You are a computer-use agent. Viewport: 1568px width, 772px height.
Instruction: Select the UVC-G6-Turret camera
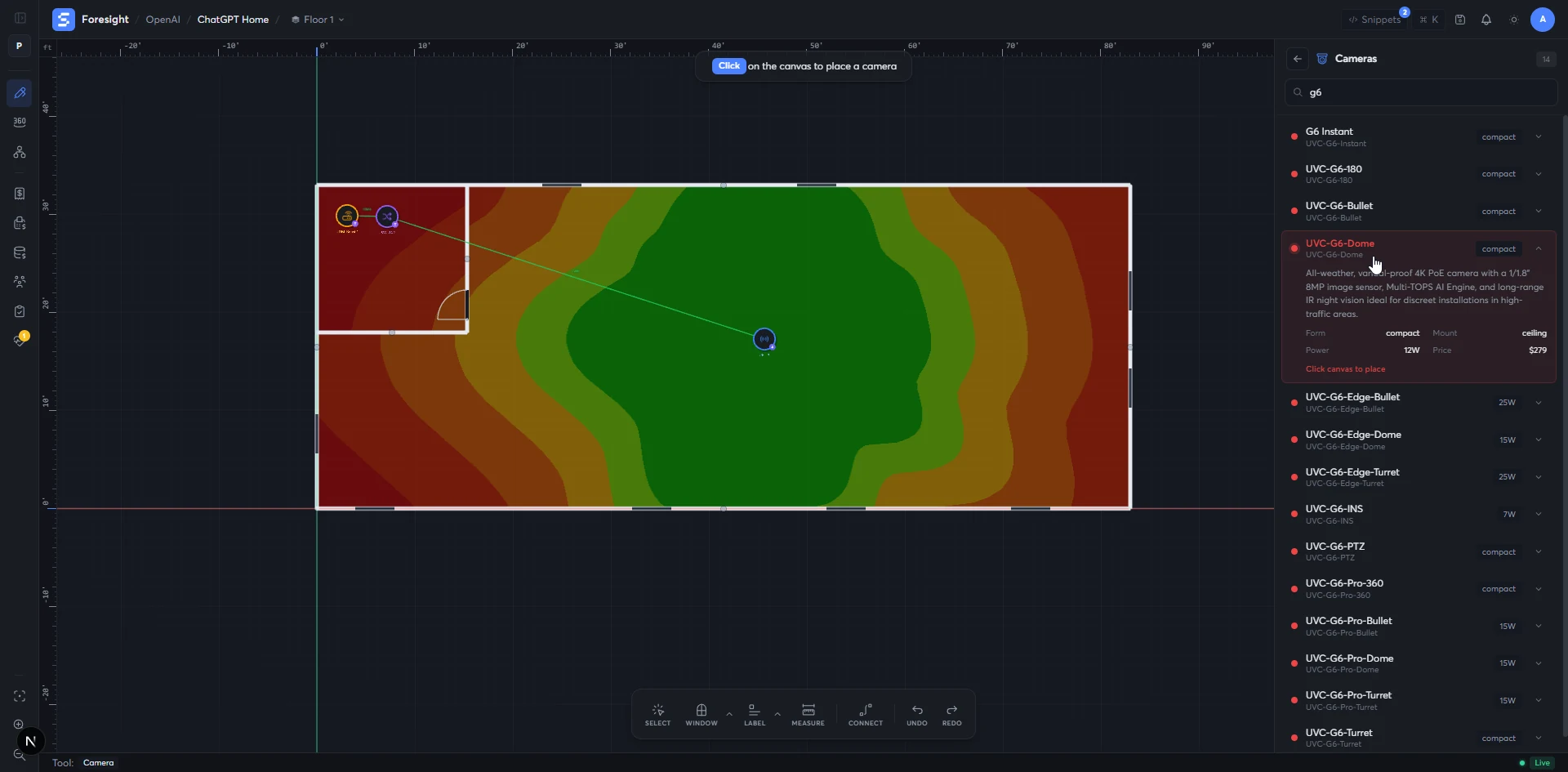[x=1419, y=738]
